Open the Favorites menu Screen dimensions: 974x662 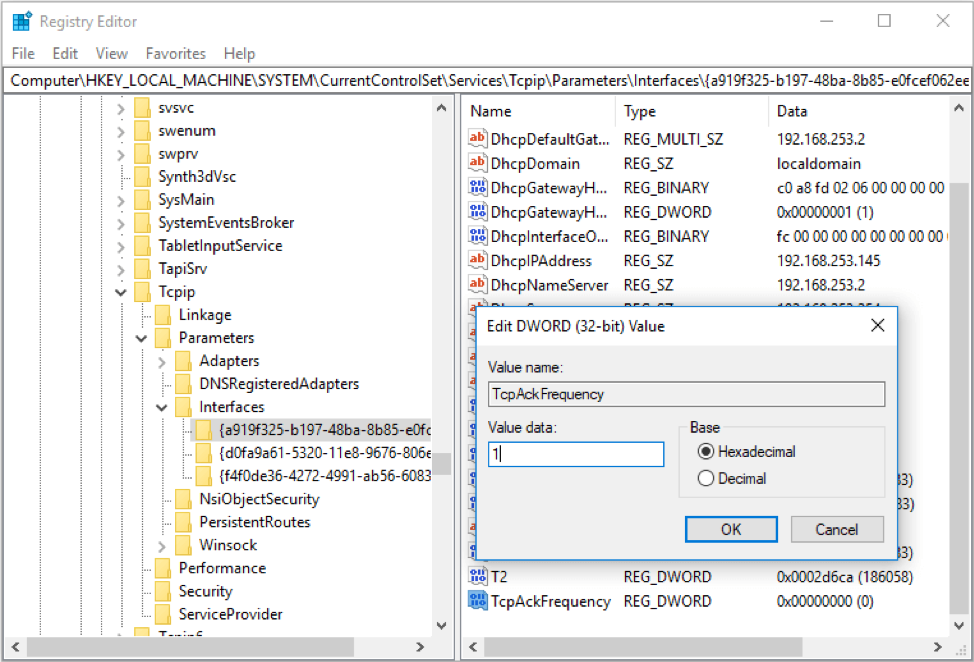pos(175,54)
